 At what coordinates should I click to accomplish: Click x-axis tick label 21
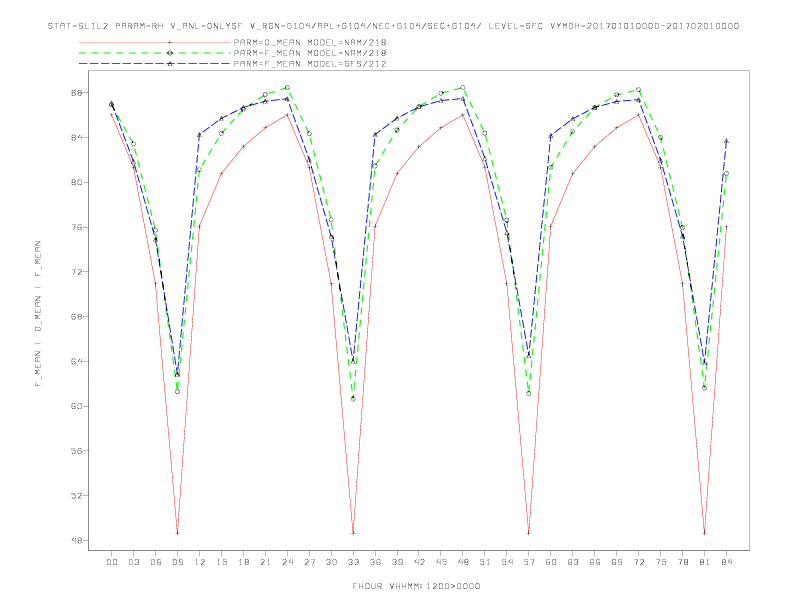(265, 562)
